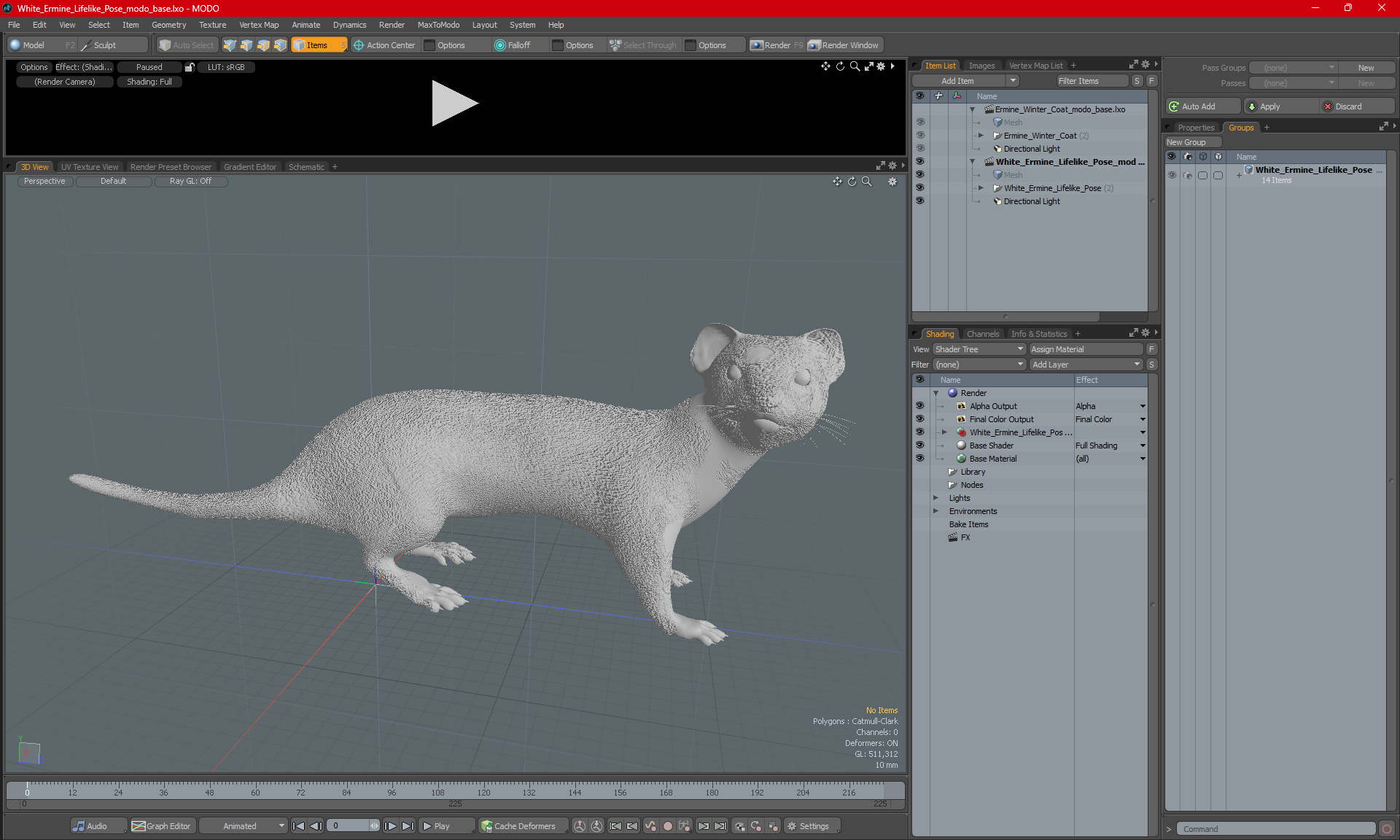This screenshot has height=840, width=1400.
Task: Open the Animated keying dropdown
Action: click(x=244, y=826)
